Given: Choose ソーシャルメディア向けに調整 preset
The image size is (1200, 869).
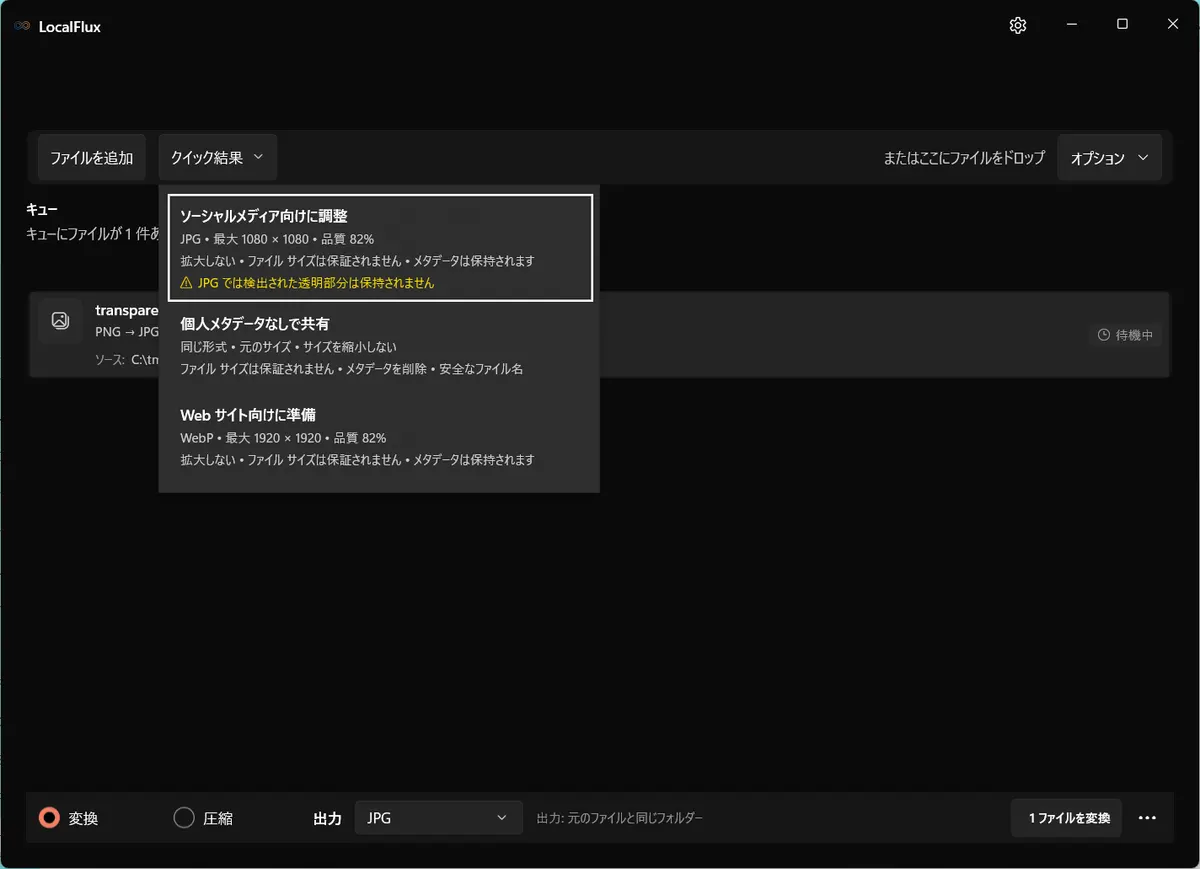Looking at the screenshot, I should point(380,248).
